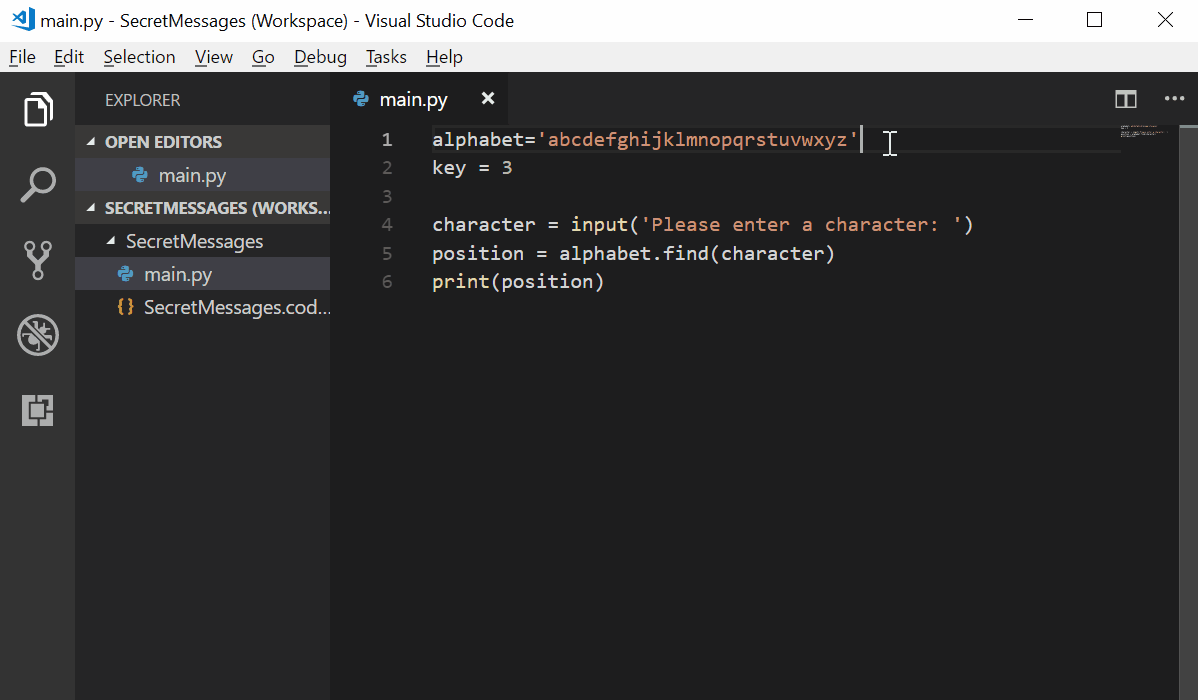Click the SECRETMESSAGES (WORKS... header text
The height and width of the screenshot is (700, 1198).
click(217, 208)
